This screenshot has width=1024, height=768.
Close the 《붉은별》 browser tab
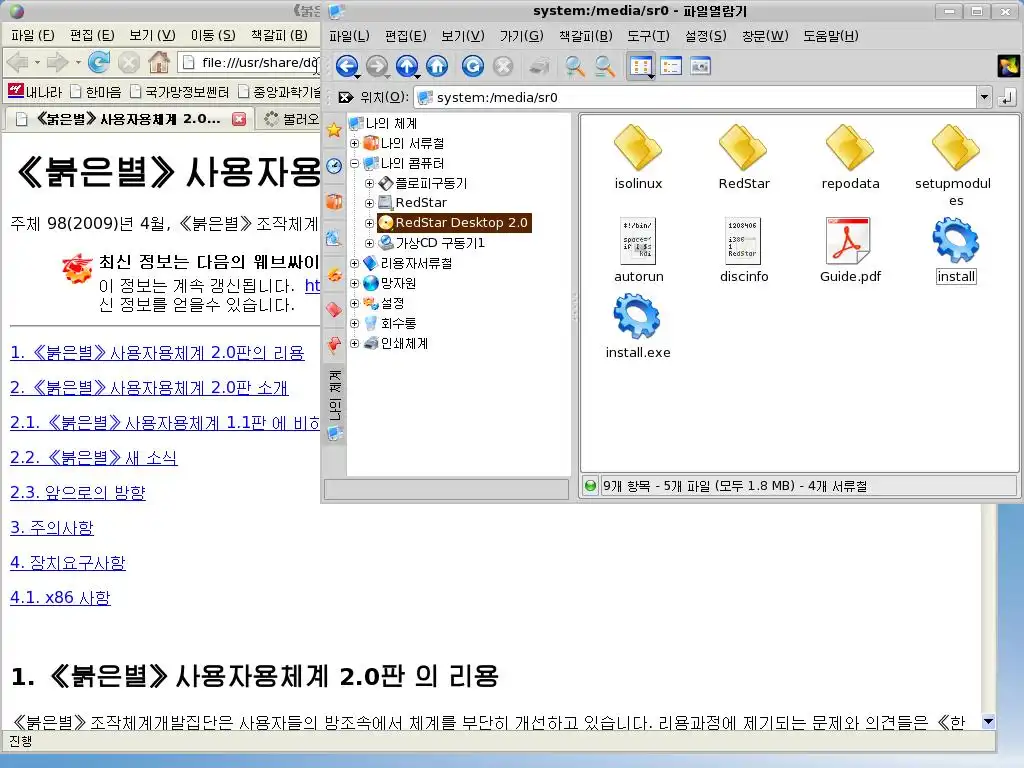(x=240, y=119)
